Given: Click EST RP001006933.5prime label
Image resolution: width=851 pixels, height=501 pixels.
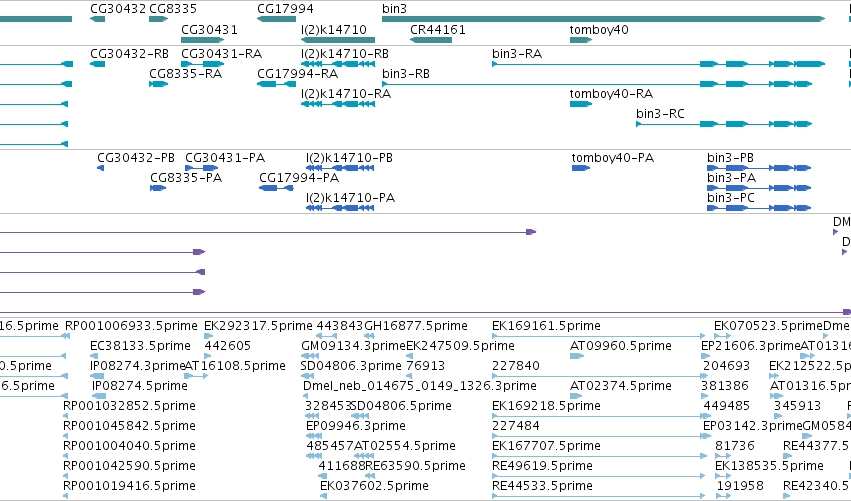Looking at the screenshot, I should [x=131, y=326].
